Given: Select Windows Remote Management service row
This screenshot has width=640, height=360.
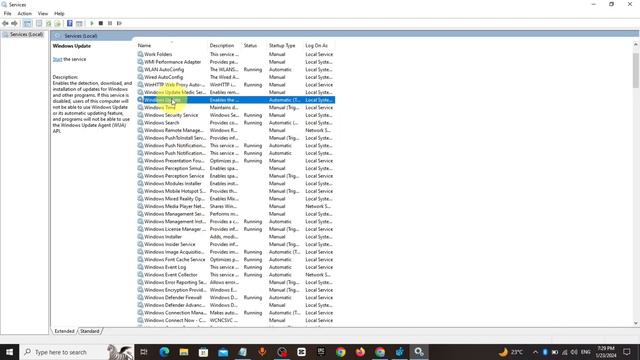Looking at the screenshot, I should 236,130.
